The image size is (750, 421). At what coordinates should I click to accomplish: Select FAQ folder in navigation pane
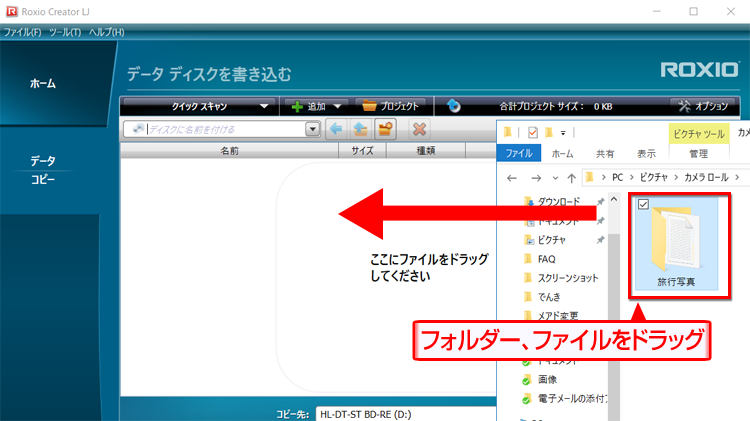point(546,259)
